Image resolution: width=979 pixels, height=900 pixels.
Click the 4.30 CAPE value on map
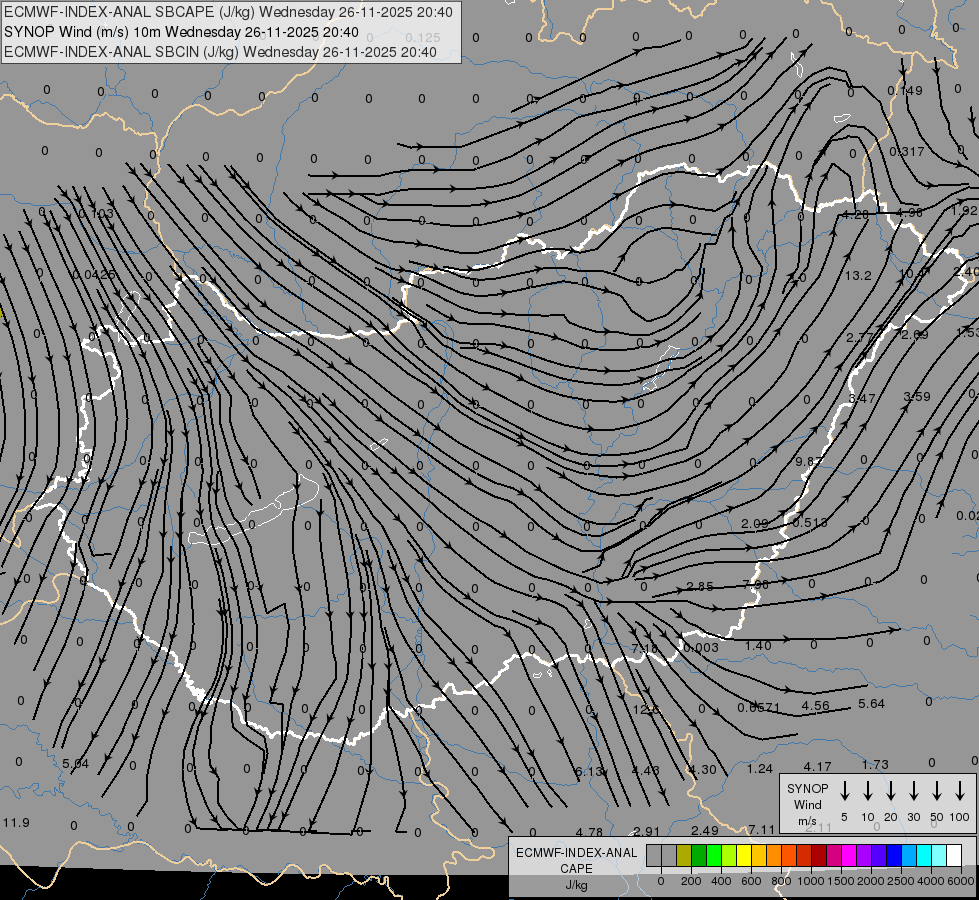click(x=702, y=769)
